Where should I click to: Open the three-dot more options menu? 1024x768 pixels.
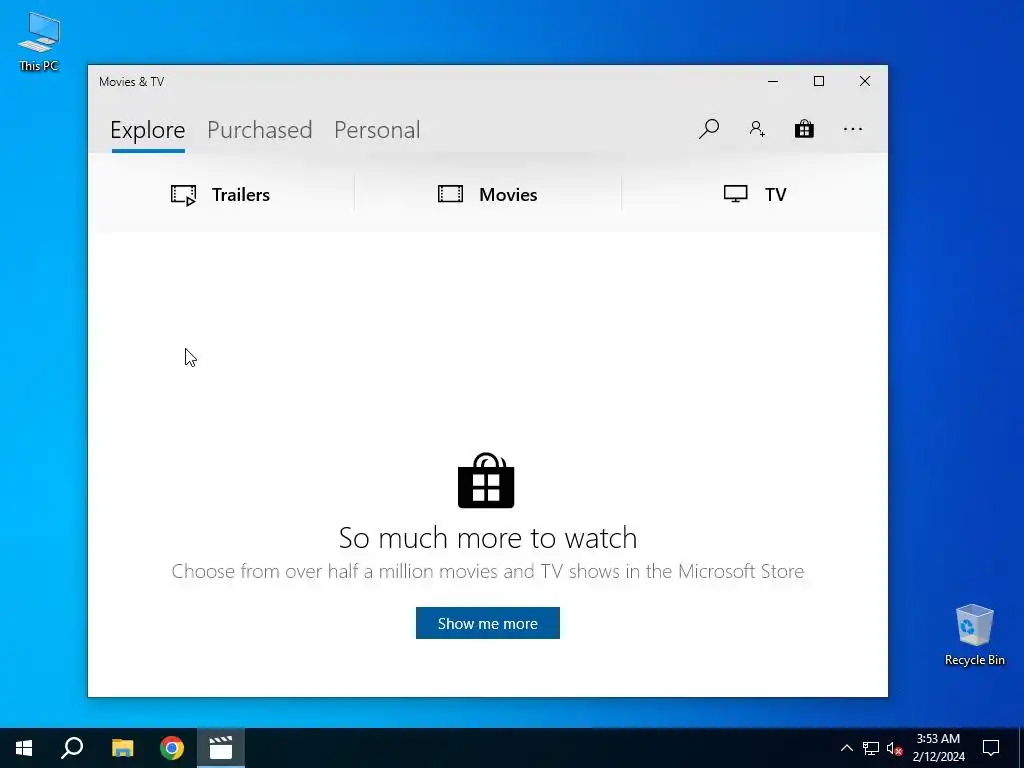(852, 129)
